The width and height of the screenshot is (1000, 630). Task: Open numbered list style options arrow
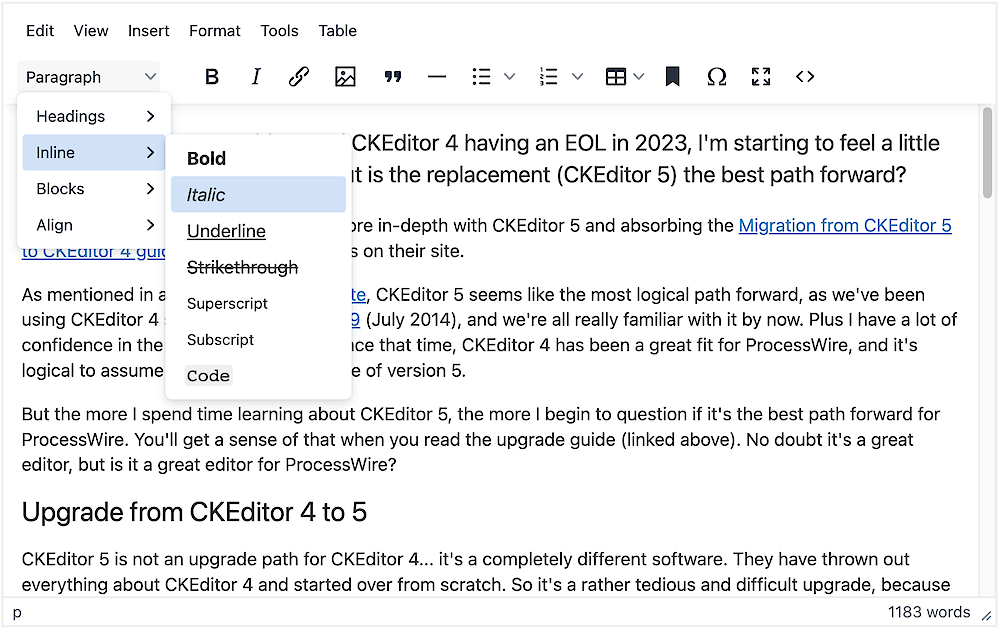pos(577,77)
